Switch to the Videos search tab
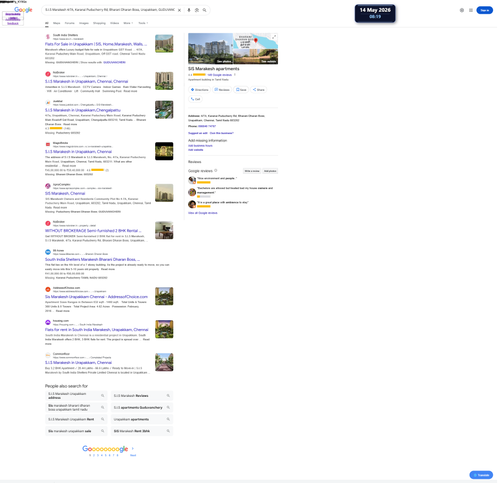This screenshot has height=483, width=500. [114, 23]
